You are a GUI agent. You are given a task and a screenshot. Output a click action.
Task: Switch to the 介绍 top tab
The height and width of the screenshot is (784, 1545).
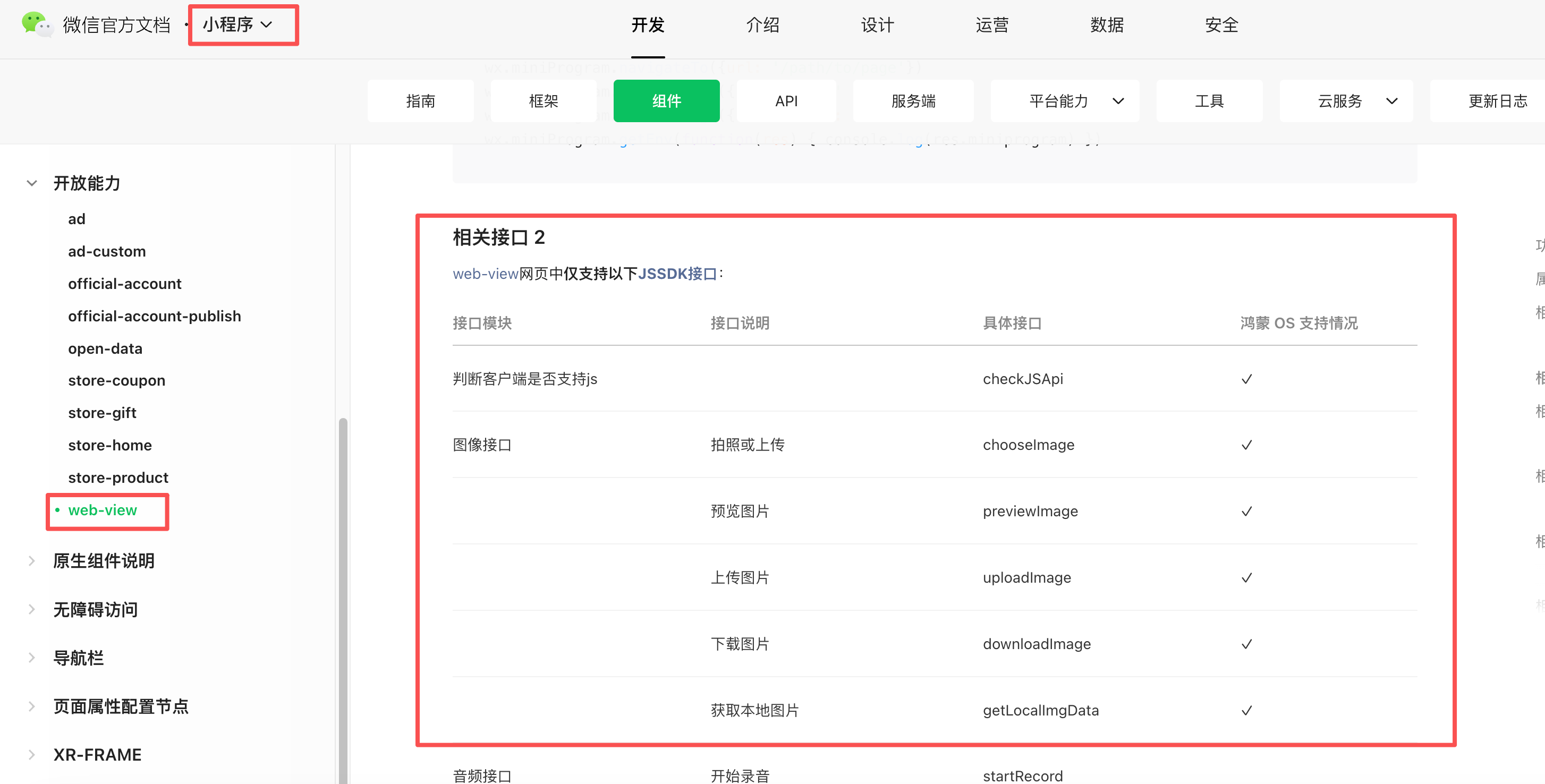tap(762, 24)
